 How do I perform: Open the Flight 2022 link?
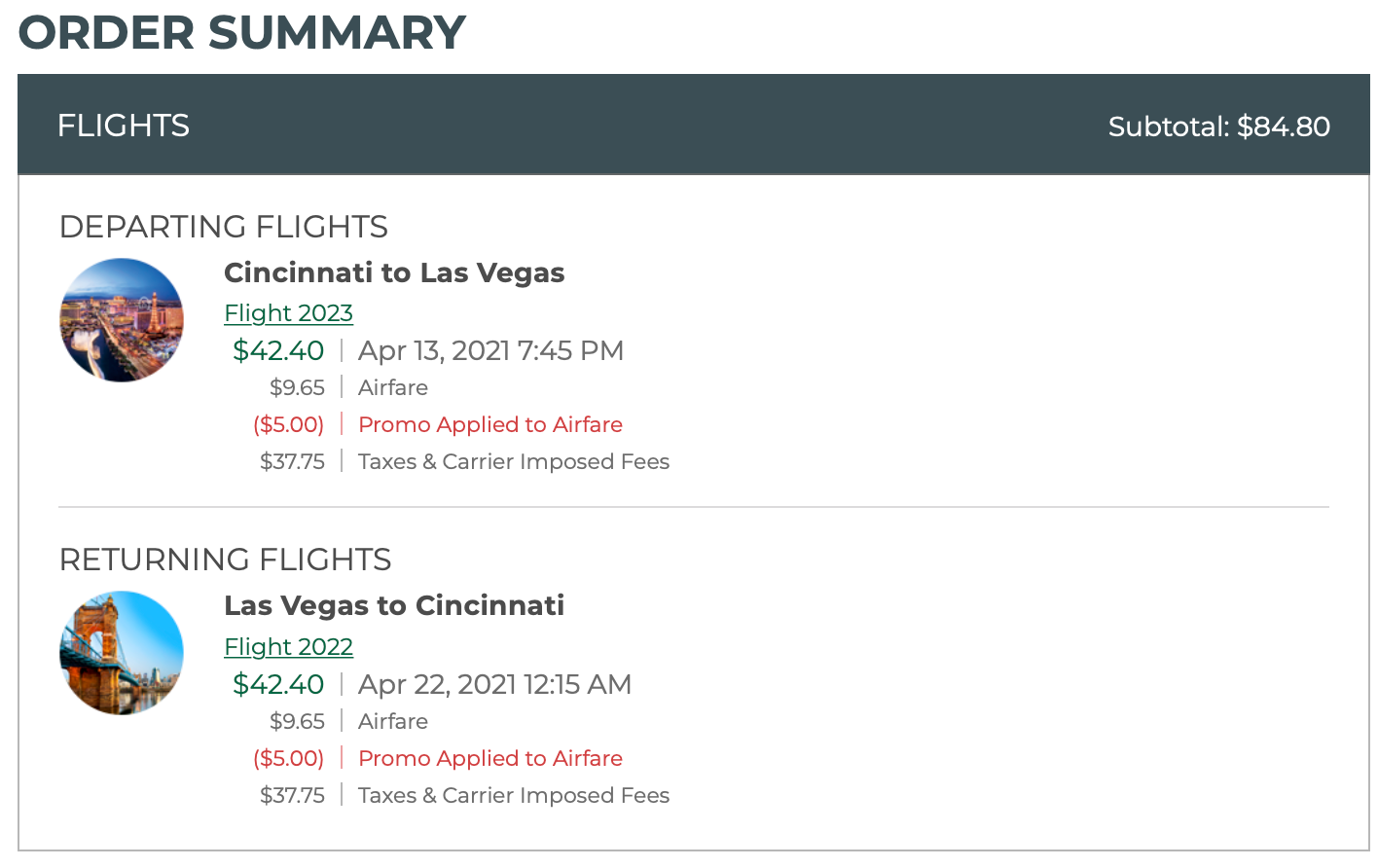[x=288, y=646]
